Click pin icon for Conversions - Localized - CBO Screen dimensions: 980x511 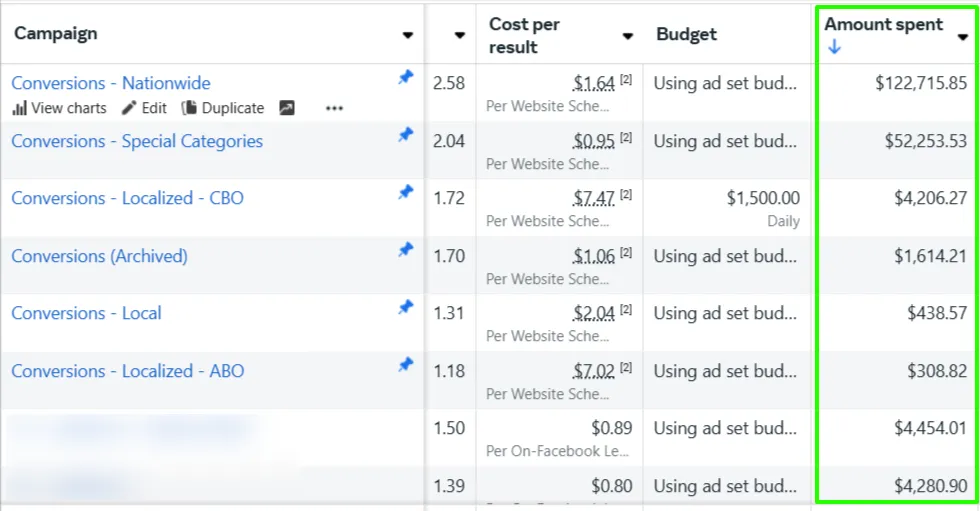[x=405, y=192]
